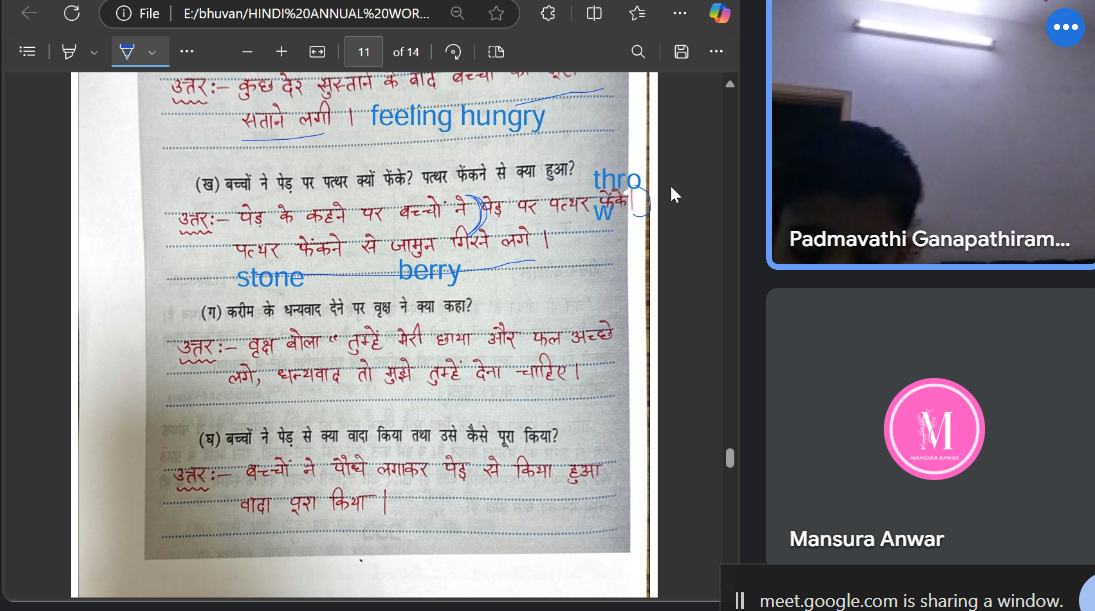Open browser Settings and more menu
Screen dimensions: 1095x611
680,13
